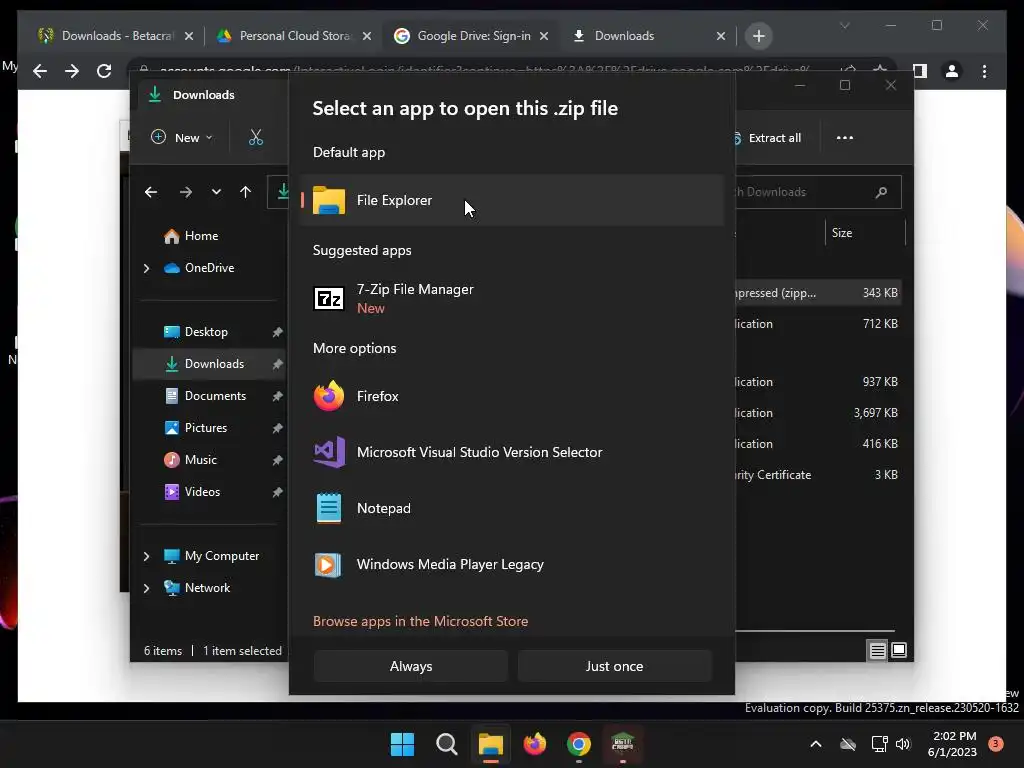The image size is (1024, 768).
Task: Open Chrome tab search chevron
Action: 844,25
